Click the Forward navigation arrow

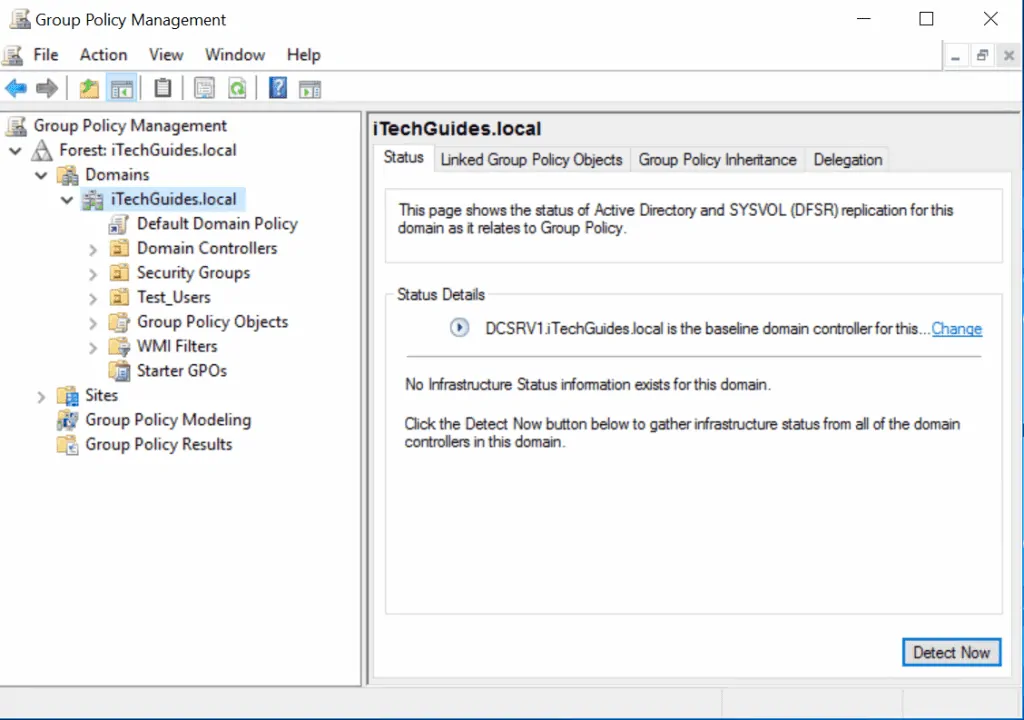(46, 88)
